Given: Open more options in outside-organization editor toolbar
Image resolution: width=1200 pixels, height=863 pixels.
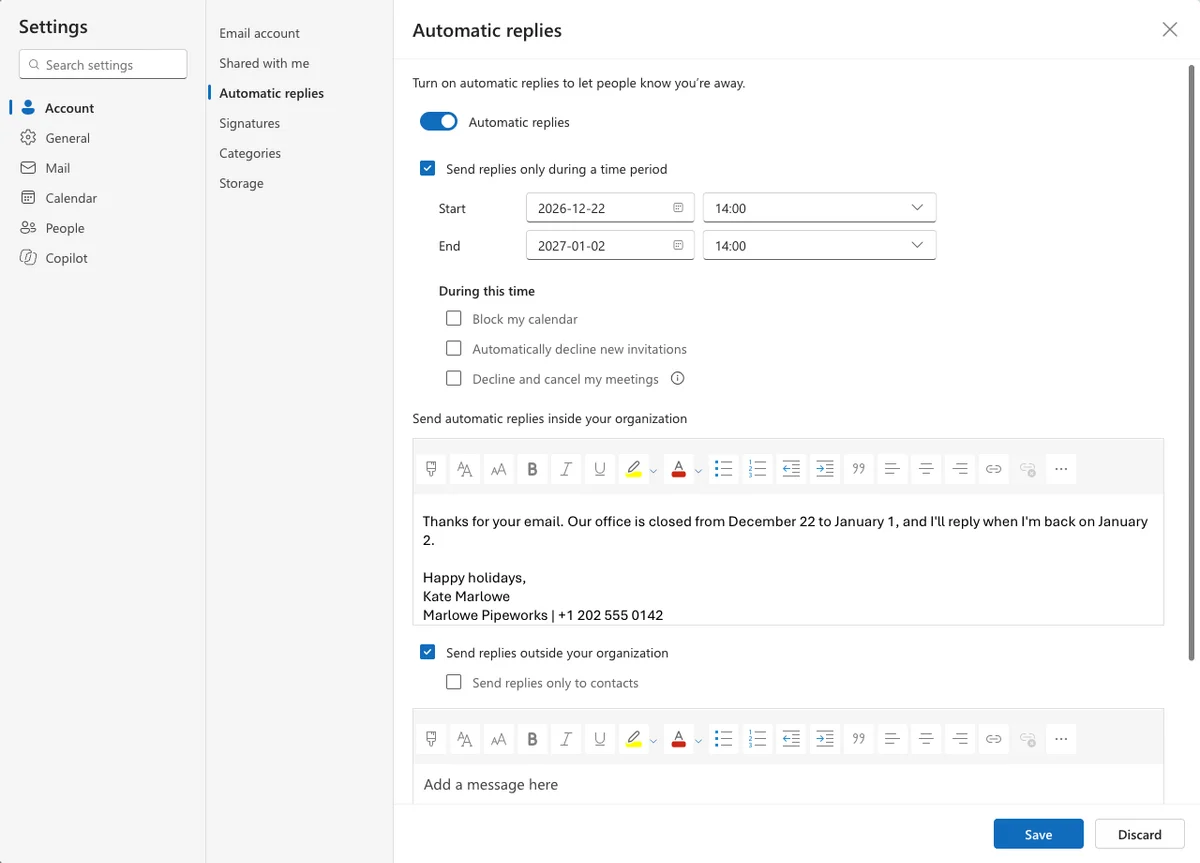Looking at the screenshot, I should [x=1061, y=739].
